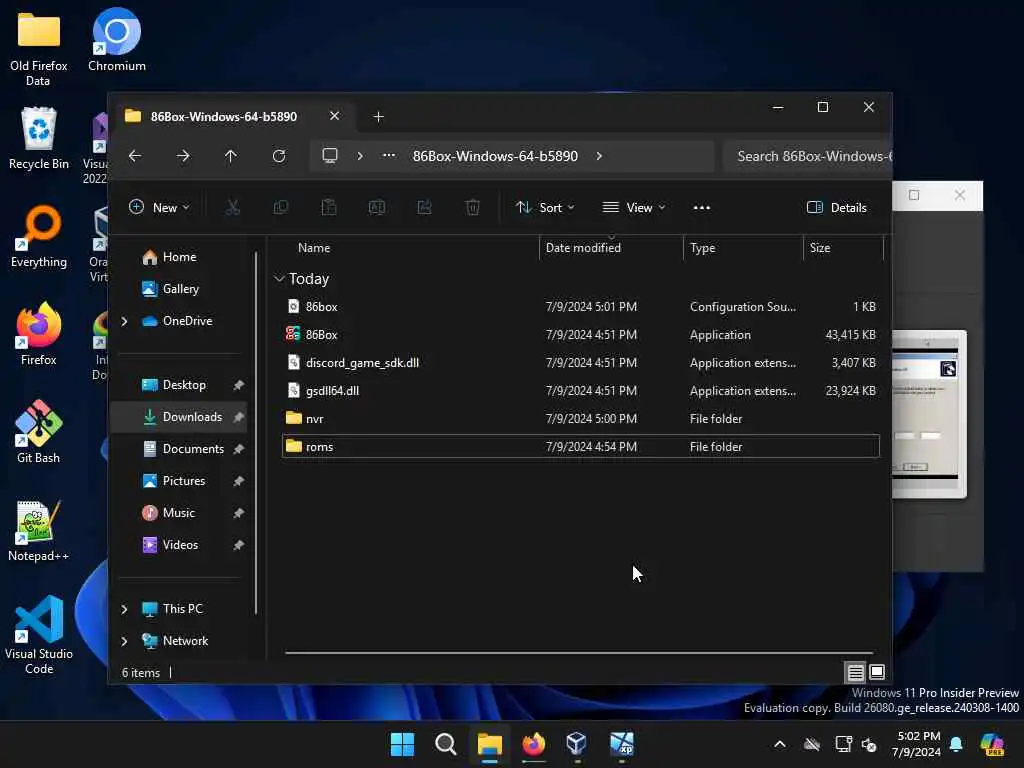1024x768 pixels.
Task: Open VirtualBox from the taskbar
Action: point(577,744)
